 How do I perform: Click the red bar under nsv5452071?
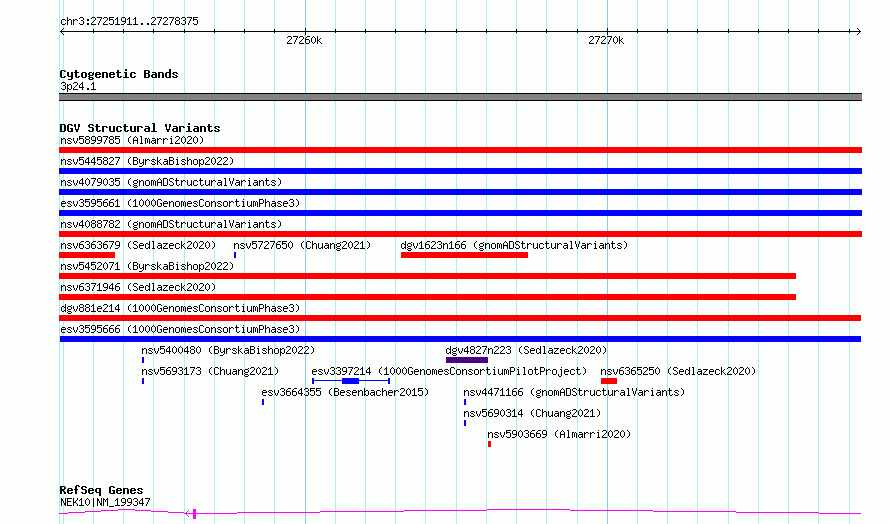tap(427, 276)
